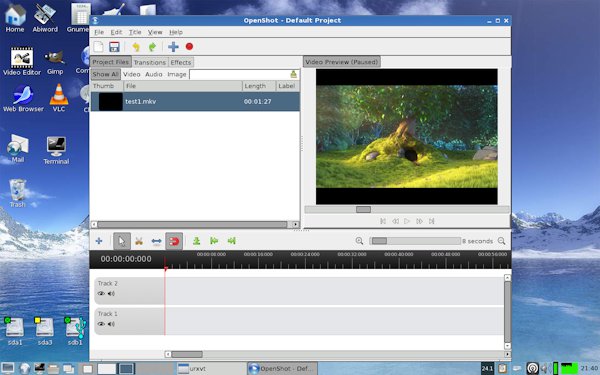Mute the audio on Track 2
The image size is (600, 375).
click(111, 293)
